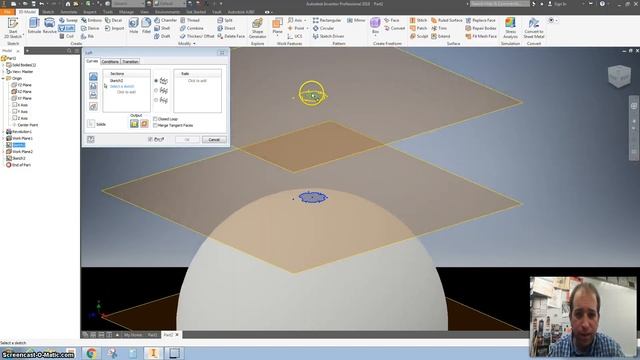
Task: Open the Shape Generator
Action: point(257,28)
